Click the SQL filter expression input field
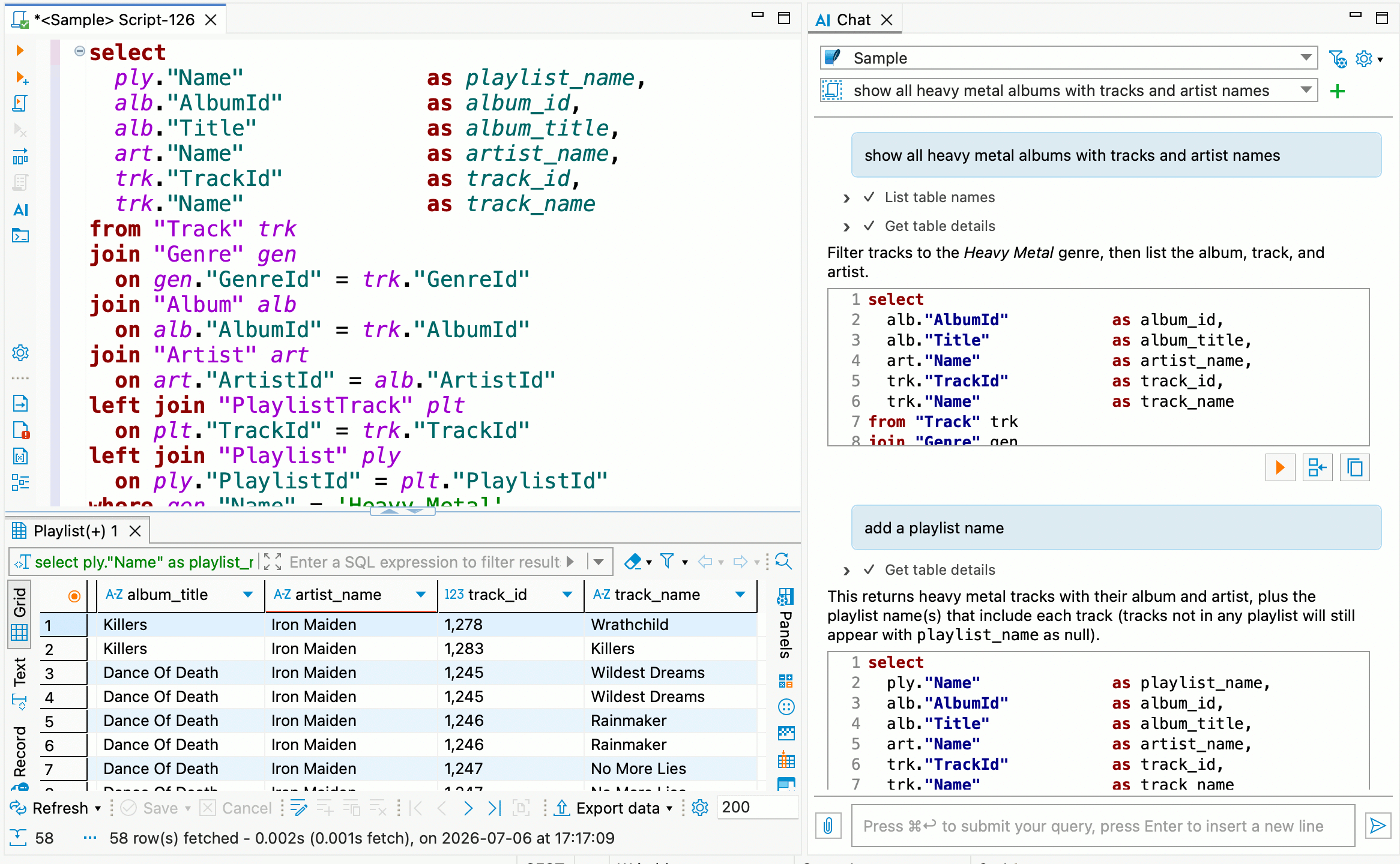 pos(424,562)
